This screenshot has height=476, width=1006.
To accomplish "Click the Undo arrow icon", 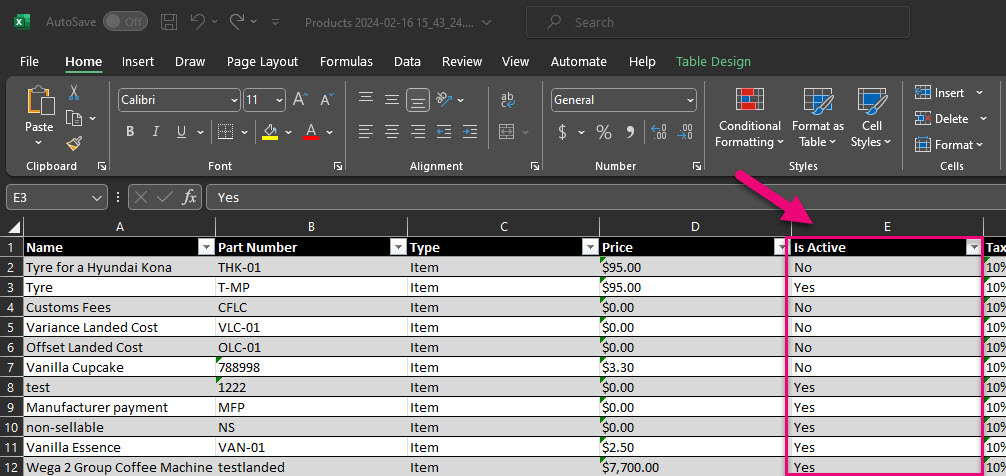I will point(198,22).
